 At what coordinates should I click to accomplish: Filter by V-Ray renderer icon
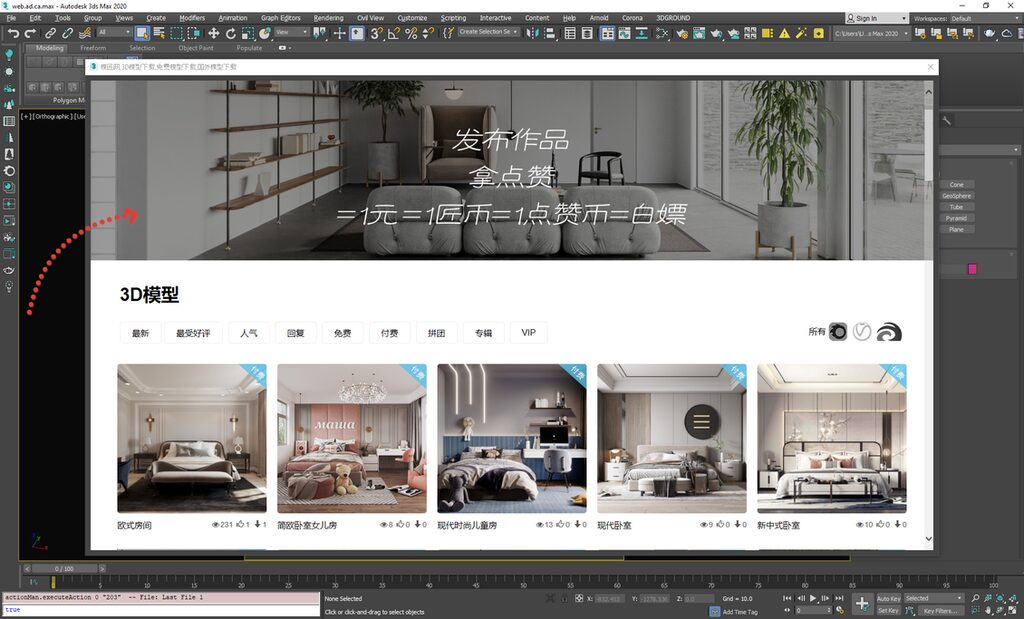(x=862, y=332)
